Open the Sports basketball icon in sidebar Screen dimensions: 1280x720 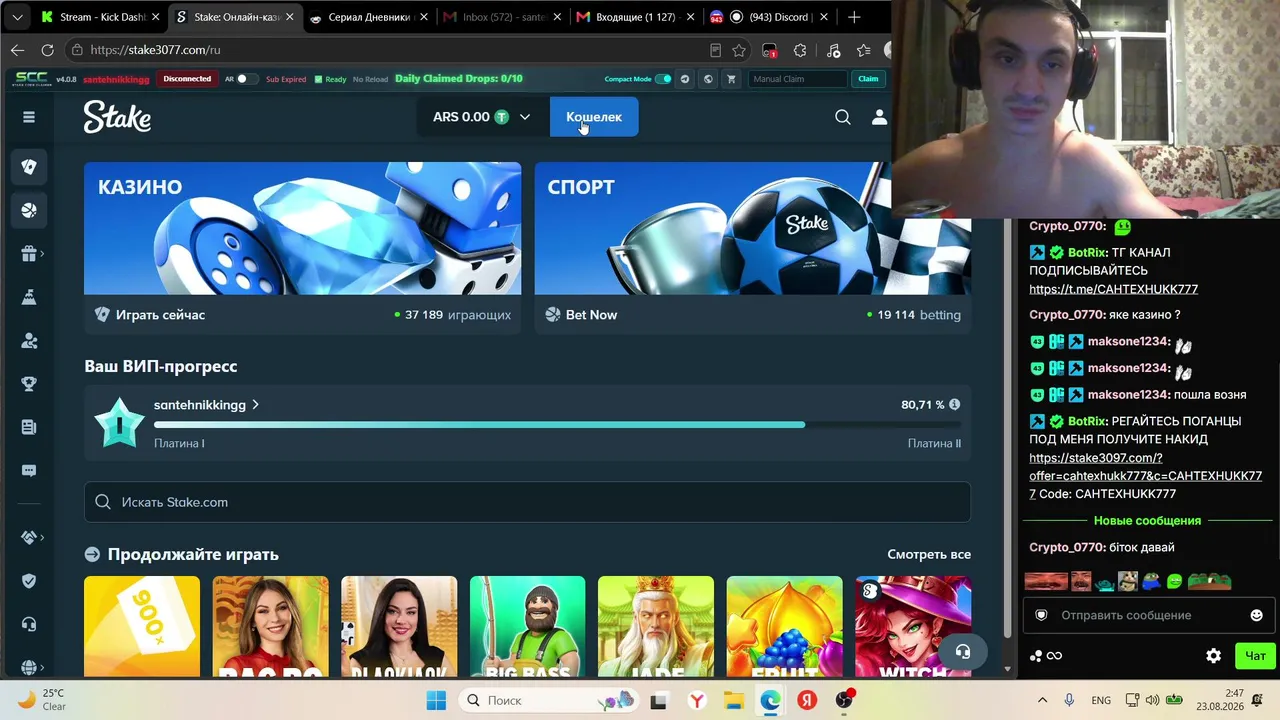point(29,211)
